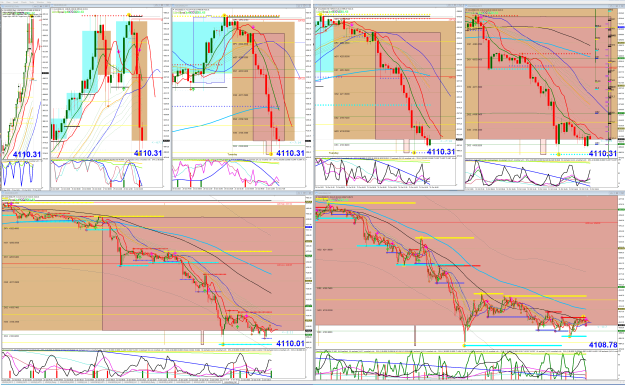Select the cyan line above 4108.78 label
This screenshot has width=625, height=385.
point(574,336)
